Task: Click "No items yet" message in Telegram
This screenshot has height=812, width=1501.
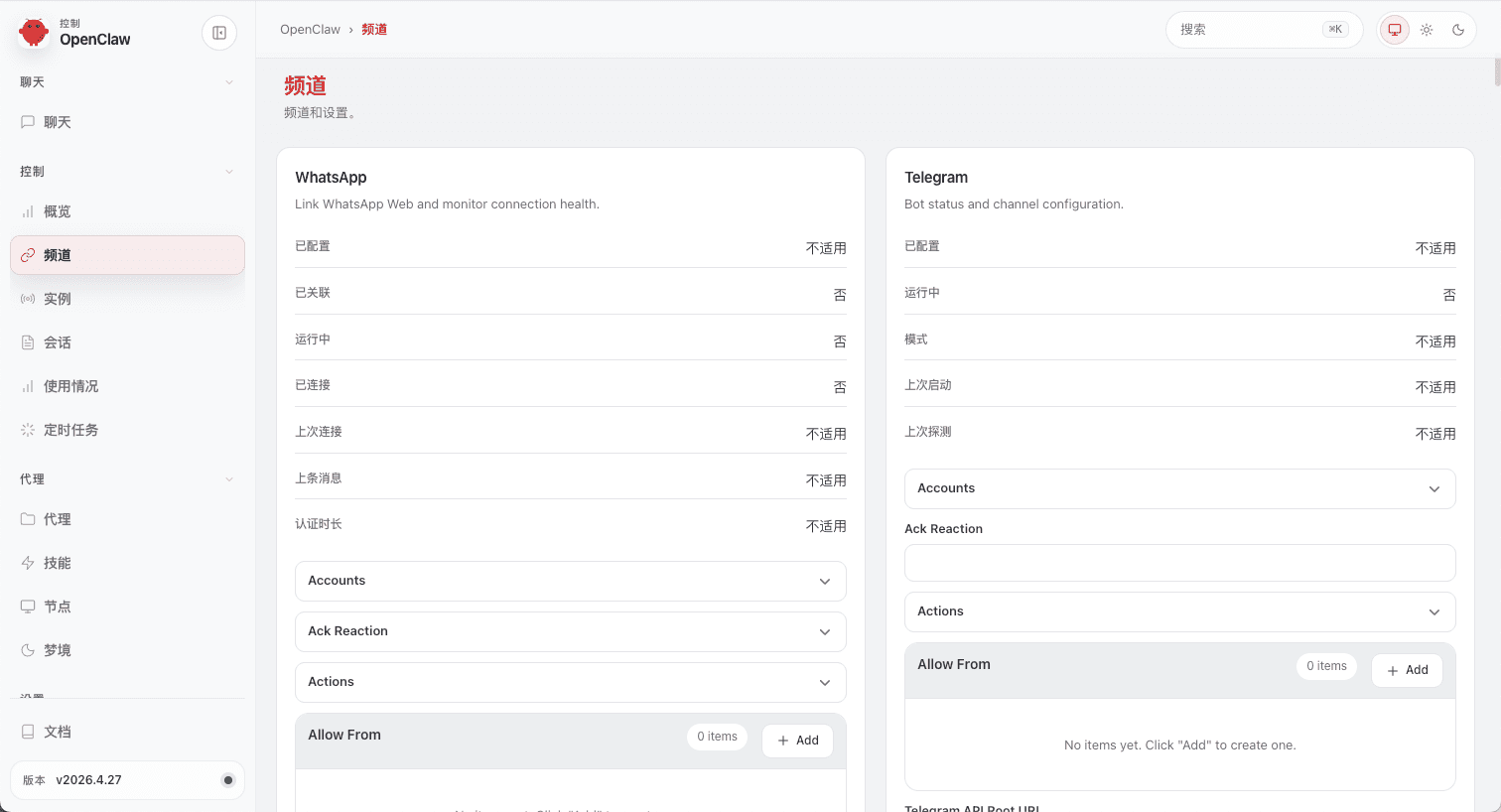Action: click(1179, 745)
